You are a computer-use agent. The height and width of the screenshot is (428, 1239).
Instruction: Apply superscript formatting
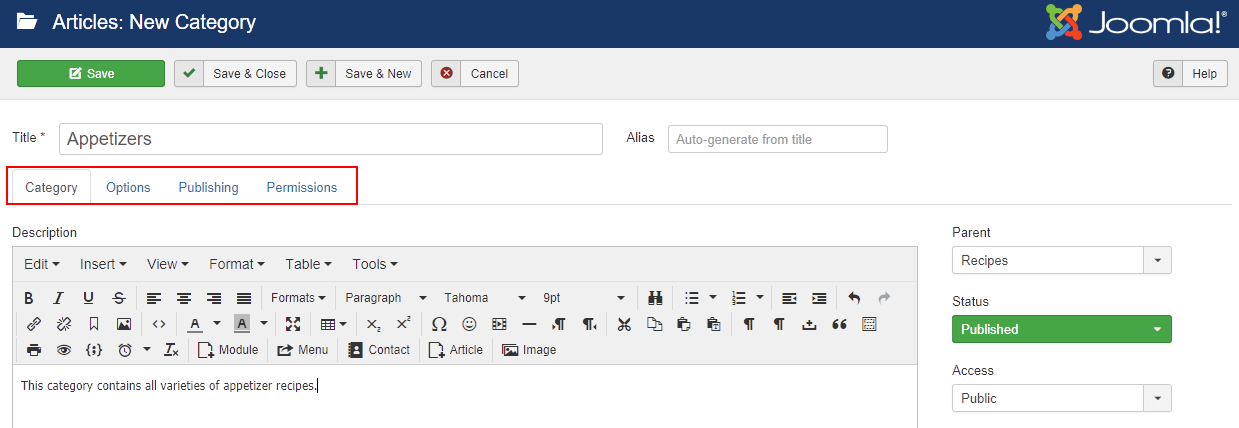403,324
